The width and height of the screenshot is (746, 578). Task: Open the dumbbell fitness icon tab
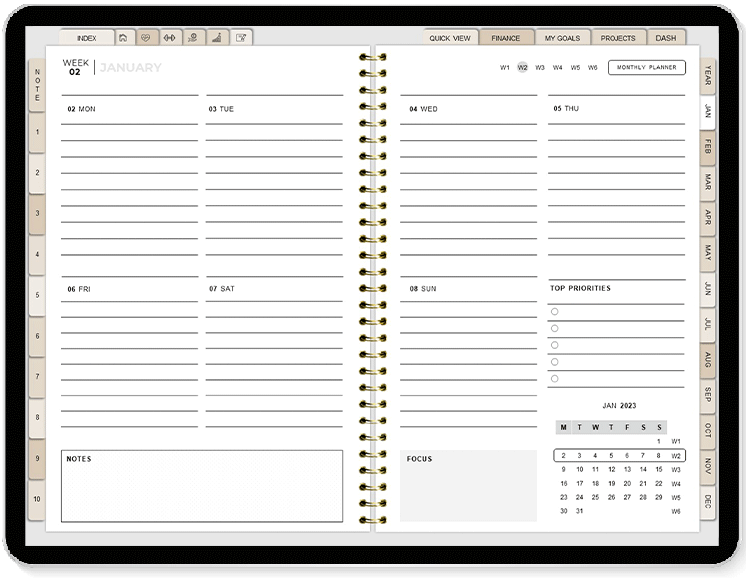point(169,38)
